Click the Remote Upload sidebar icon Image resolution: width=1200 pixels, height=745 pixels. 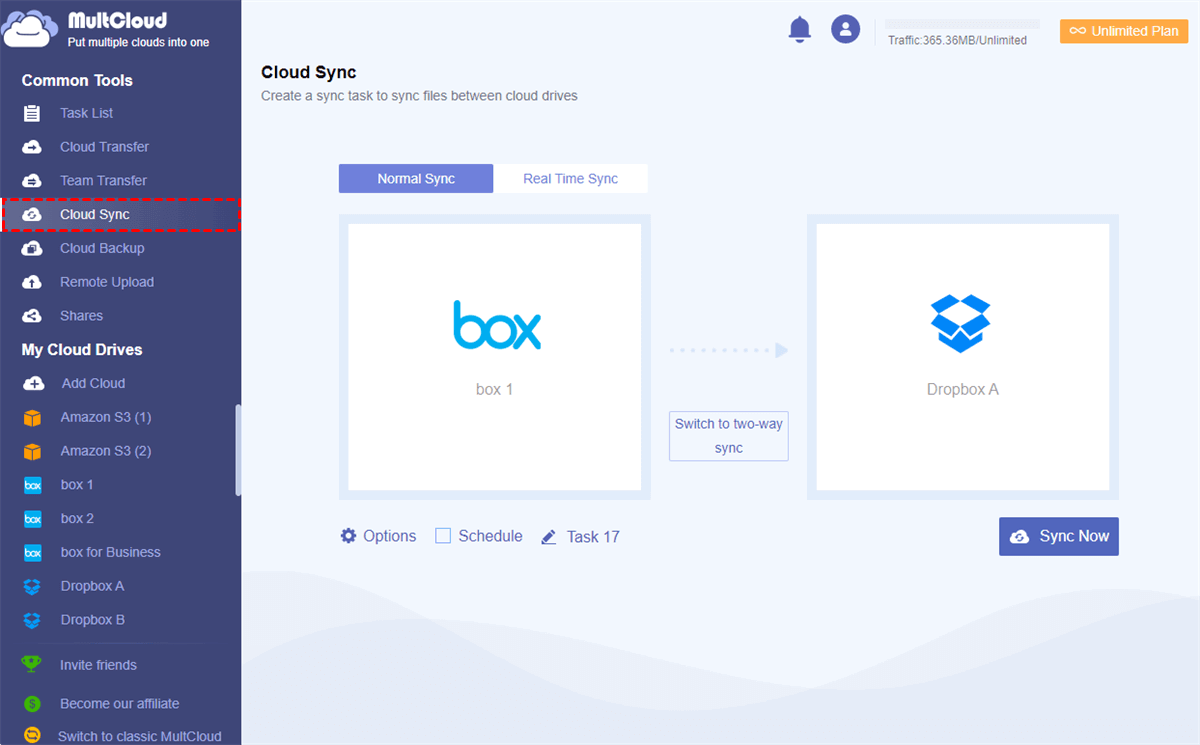32,282
